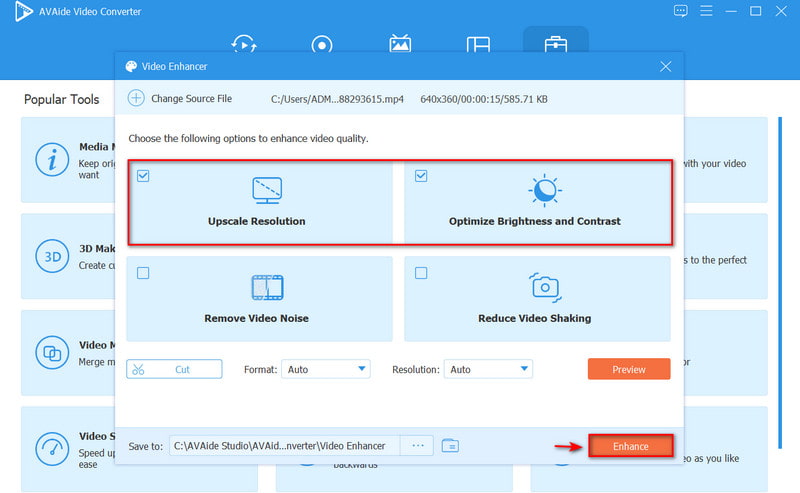Open the recorder tab with circle icon
This screenshot has width=800, height=493.
click(x=322, y=44)
